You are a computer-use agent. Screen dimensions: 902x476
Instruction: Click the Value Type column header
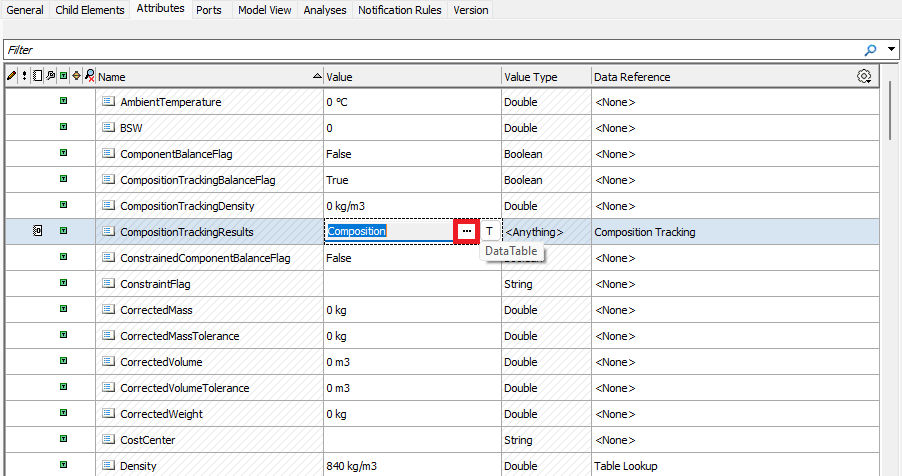[x=546, y=77]
